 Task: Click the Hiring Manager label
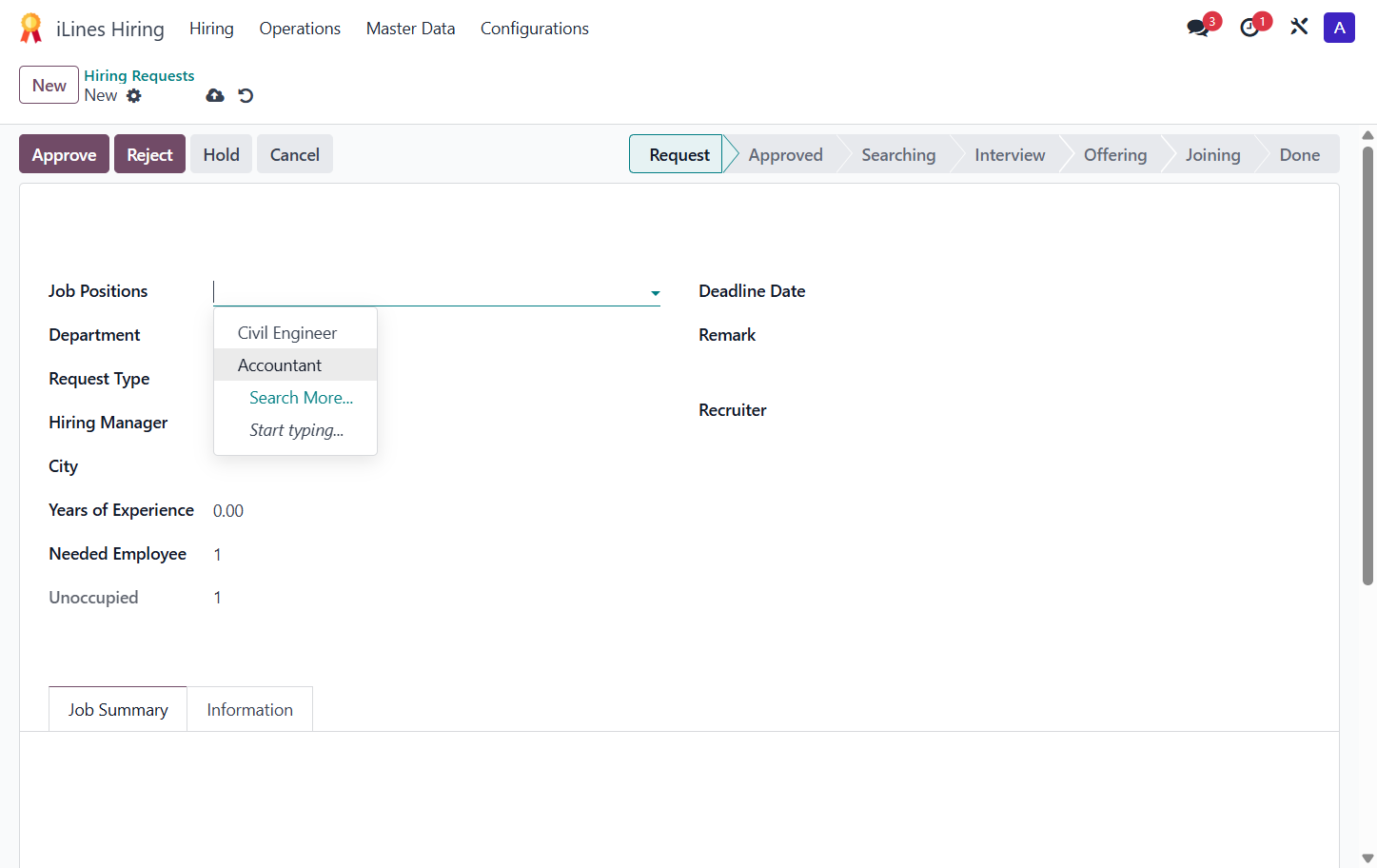108,423
